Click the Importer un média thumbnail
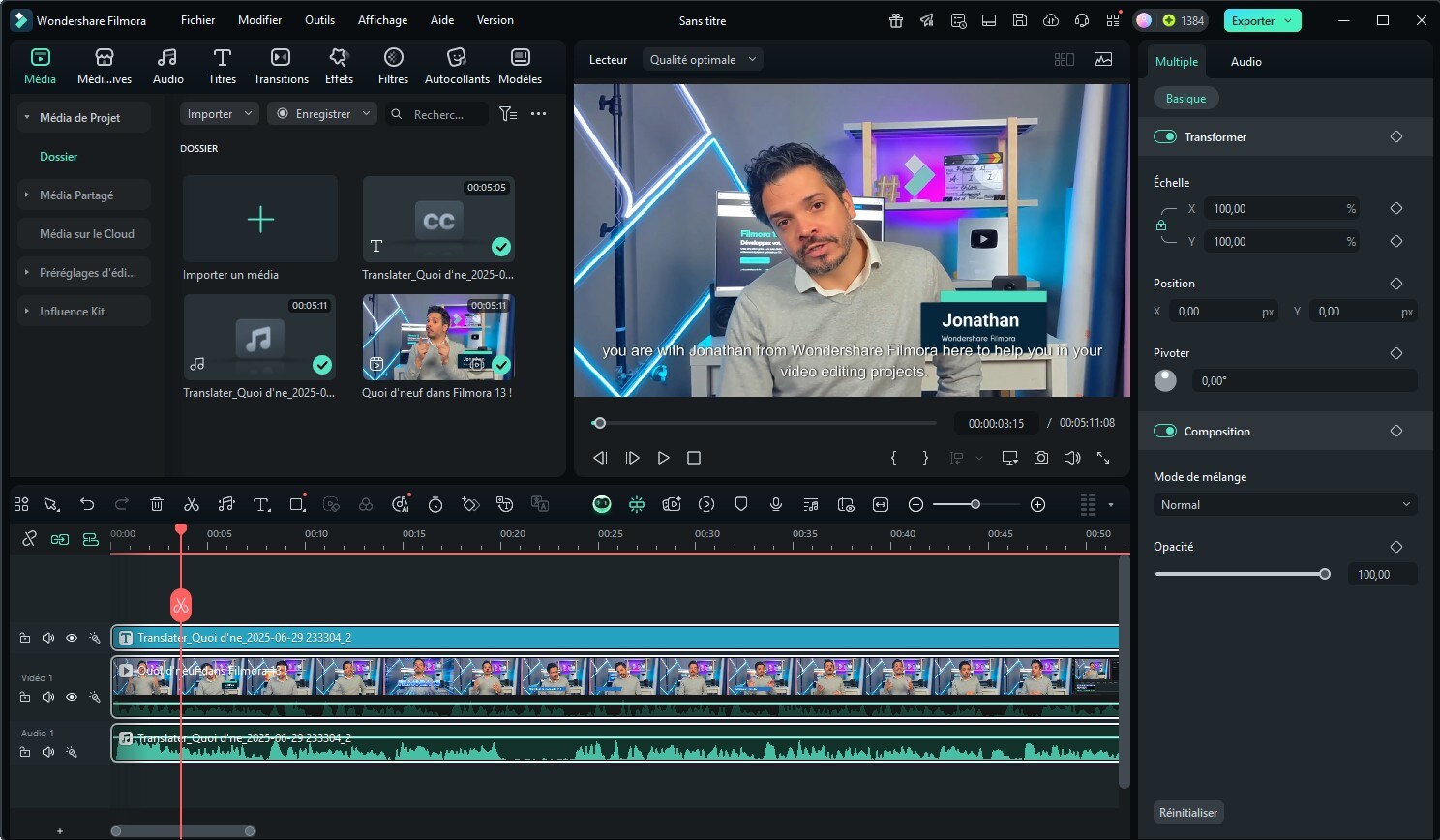 point(260,220)
